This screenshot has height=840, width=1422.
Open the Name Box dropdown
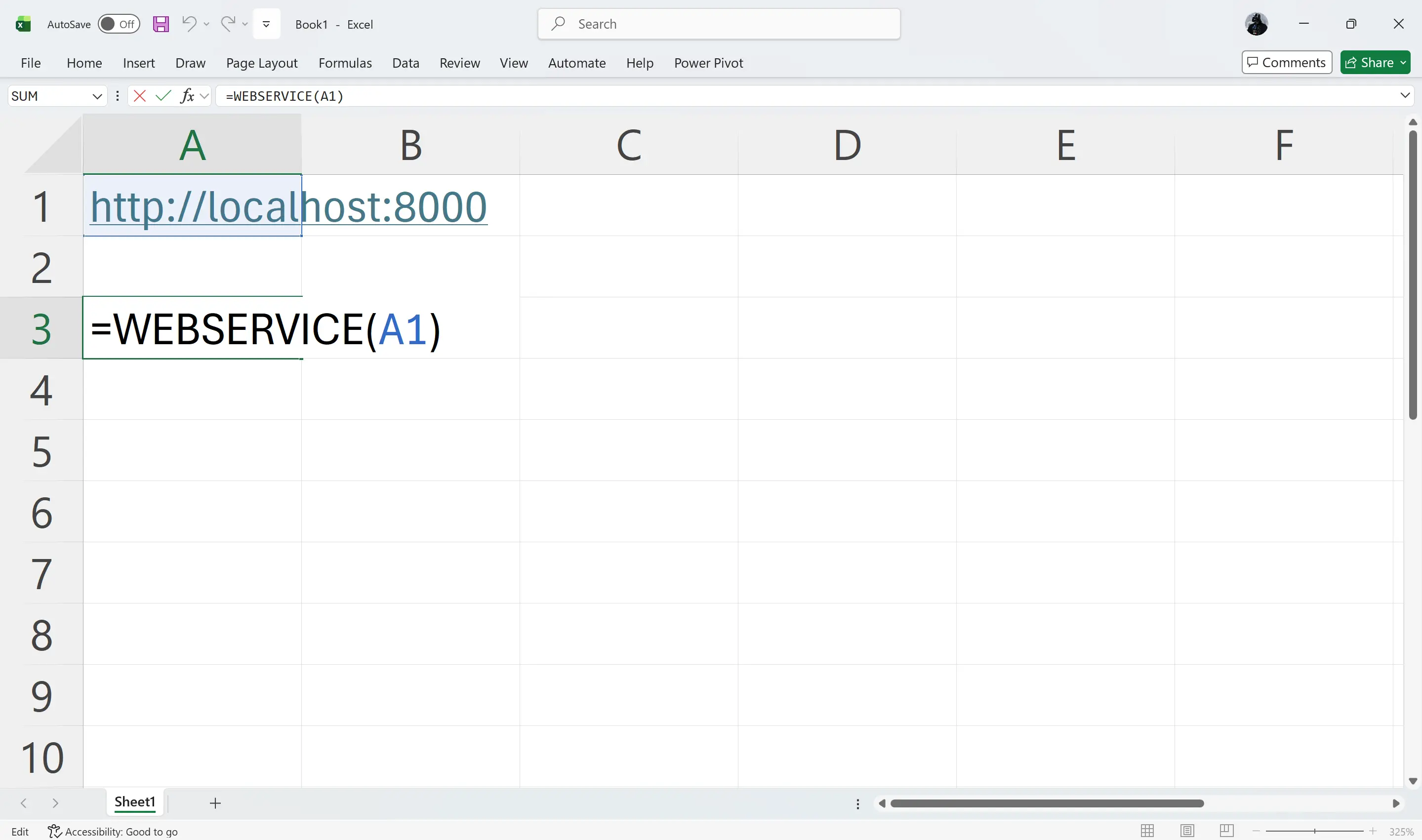tap(97, 96)
